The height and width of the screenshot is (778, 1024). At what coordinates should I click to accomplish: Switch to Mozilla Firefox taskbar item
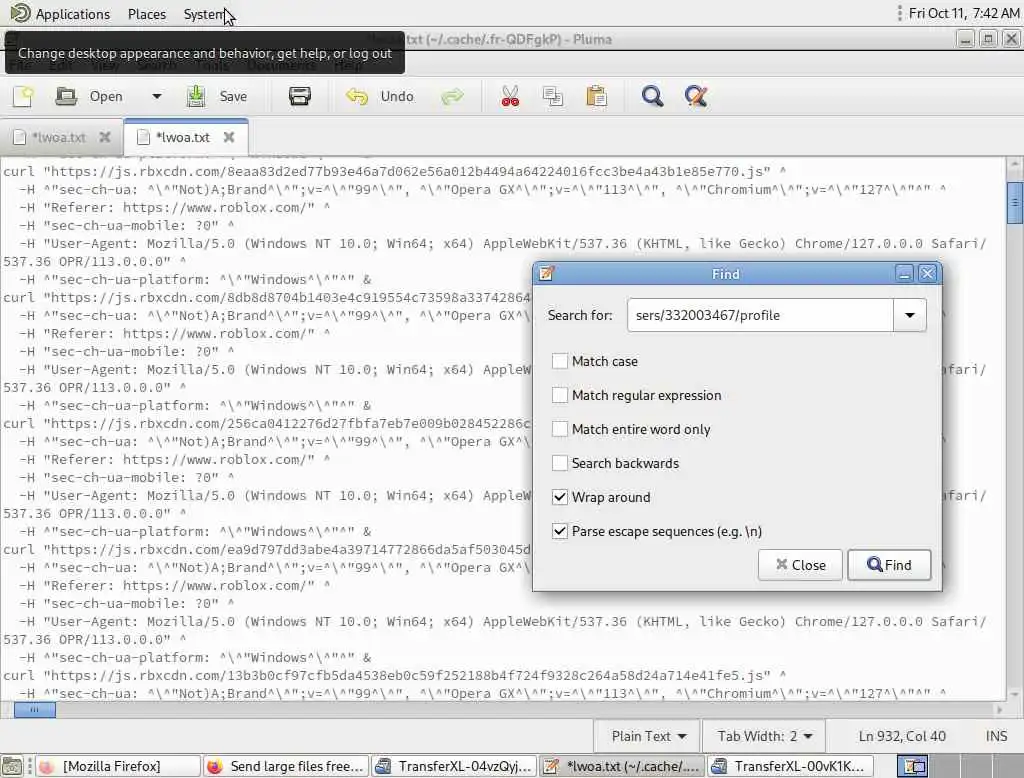(118, 766)
